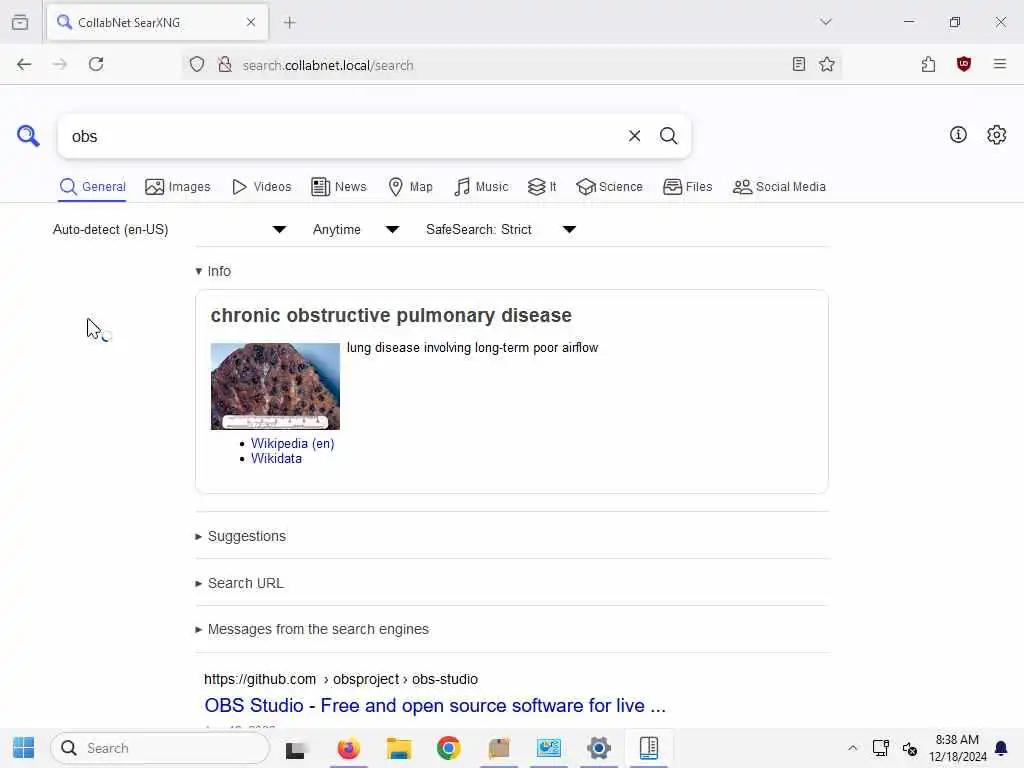
Task: Expand the Suggestions section
Action: tap(240, 536)
